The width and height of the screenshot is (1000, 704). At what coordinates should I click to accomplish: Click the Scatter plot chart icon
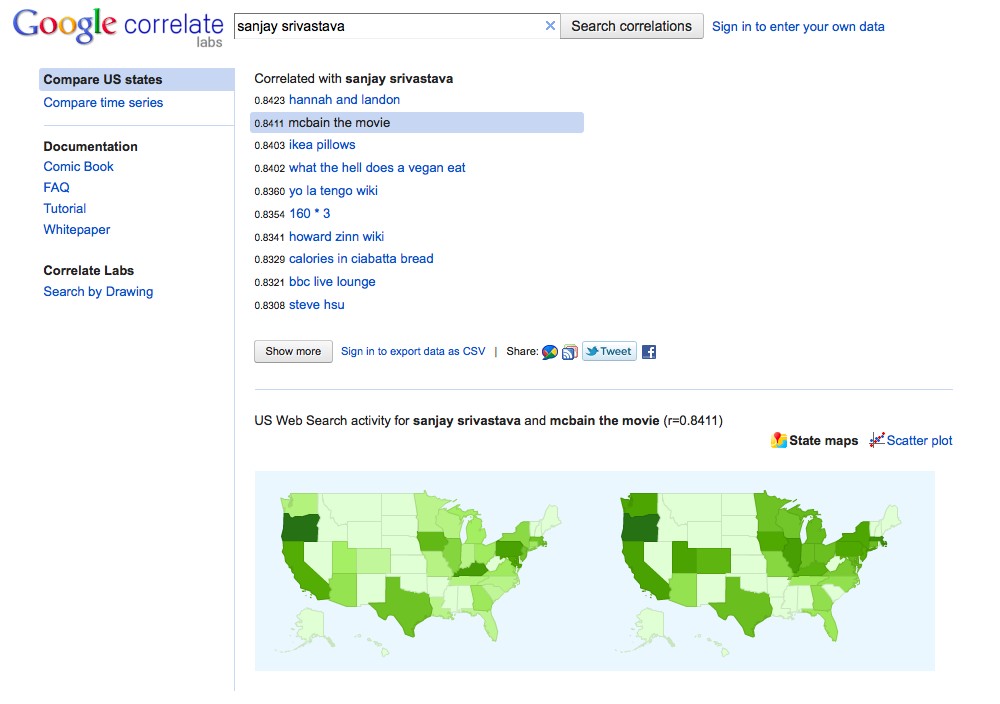pos(877,440)
